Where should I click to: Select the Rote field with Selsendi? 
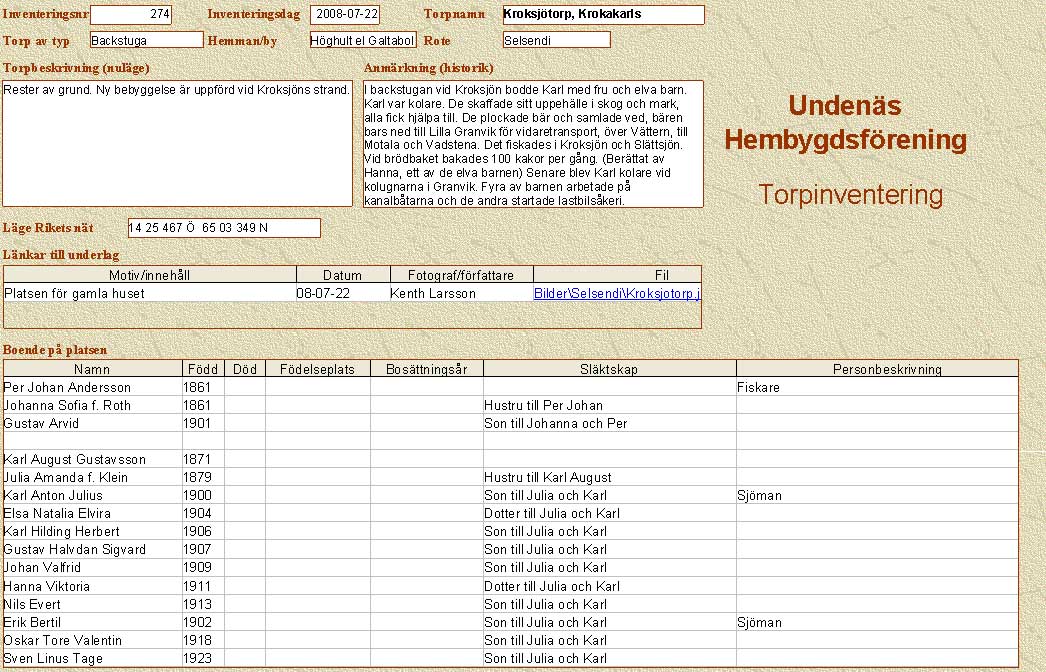pyautogui.click(x=556, y=40)
